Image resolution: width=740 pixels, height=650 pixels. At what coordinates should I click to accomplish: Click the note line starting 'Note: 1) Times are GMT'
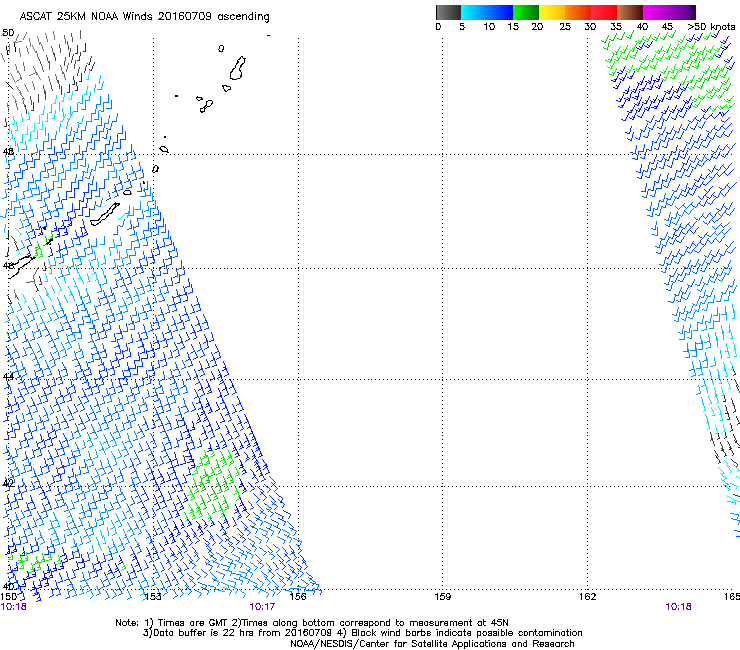coord(311,623)
